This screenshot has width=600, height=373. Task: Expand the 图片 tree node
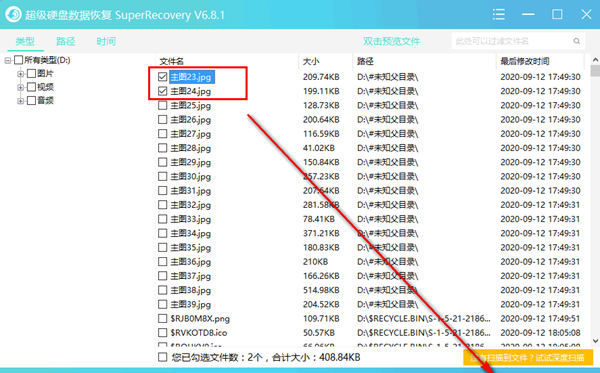tap(20, 74)
